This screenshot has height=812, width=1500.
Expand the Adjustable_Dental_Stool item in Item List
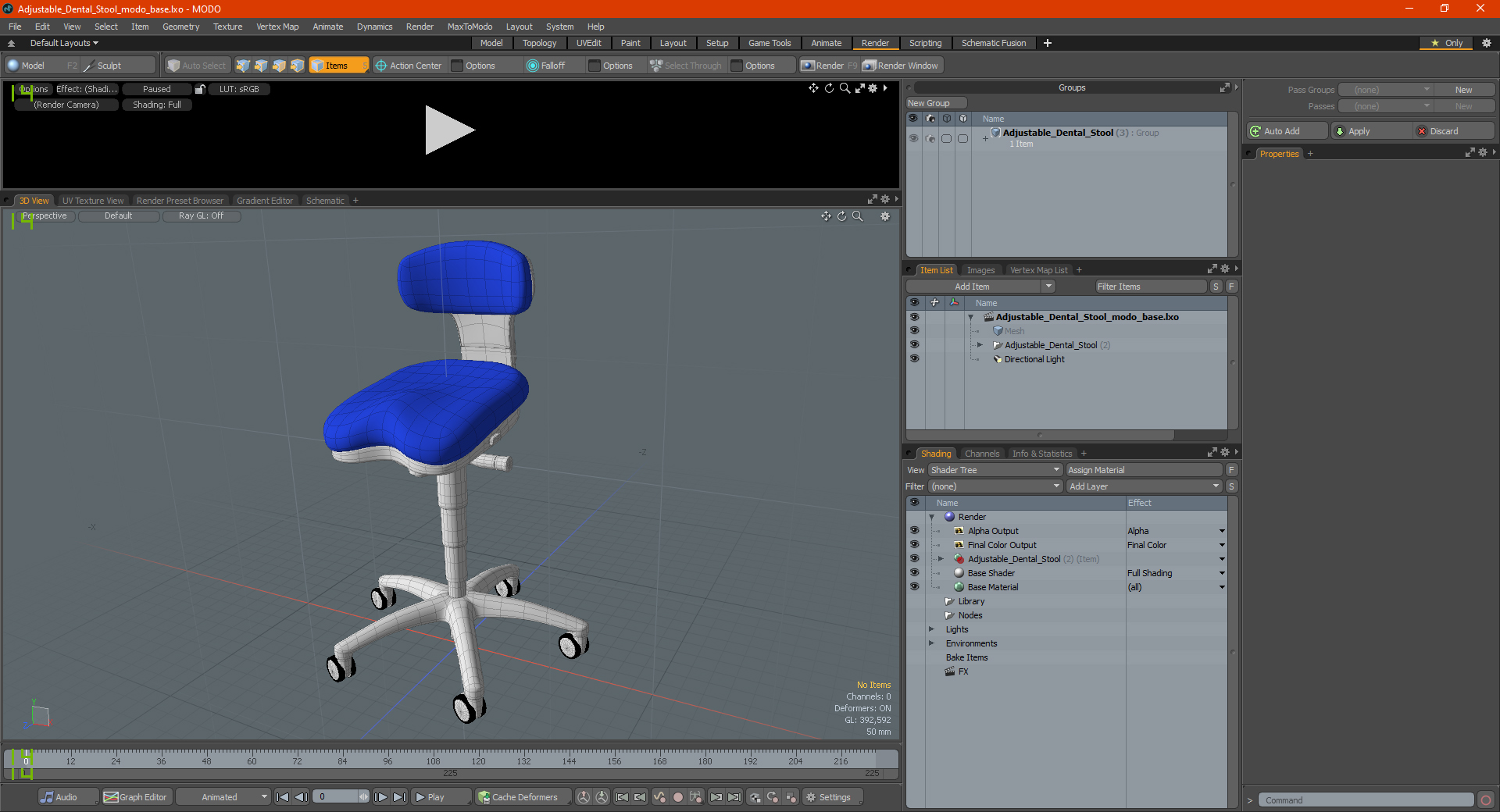point(980,345)
